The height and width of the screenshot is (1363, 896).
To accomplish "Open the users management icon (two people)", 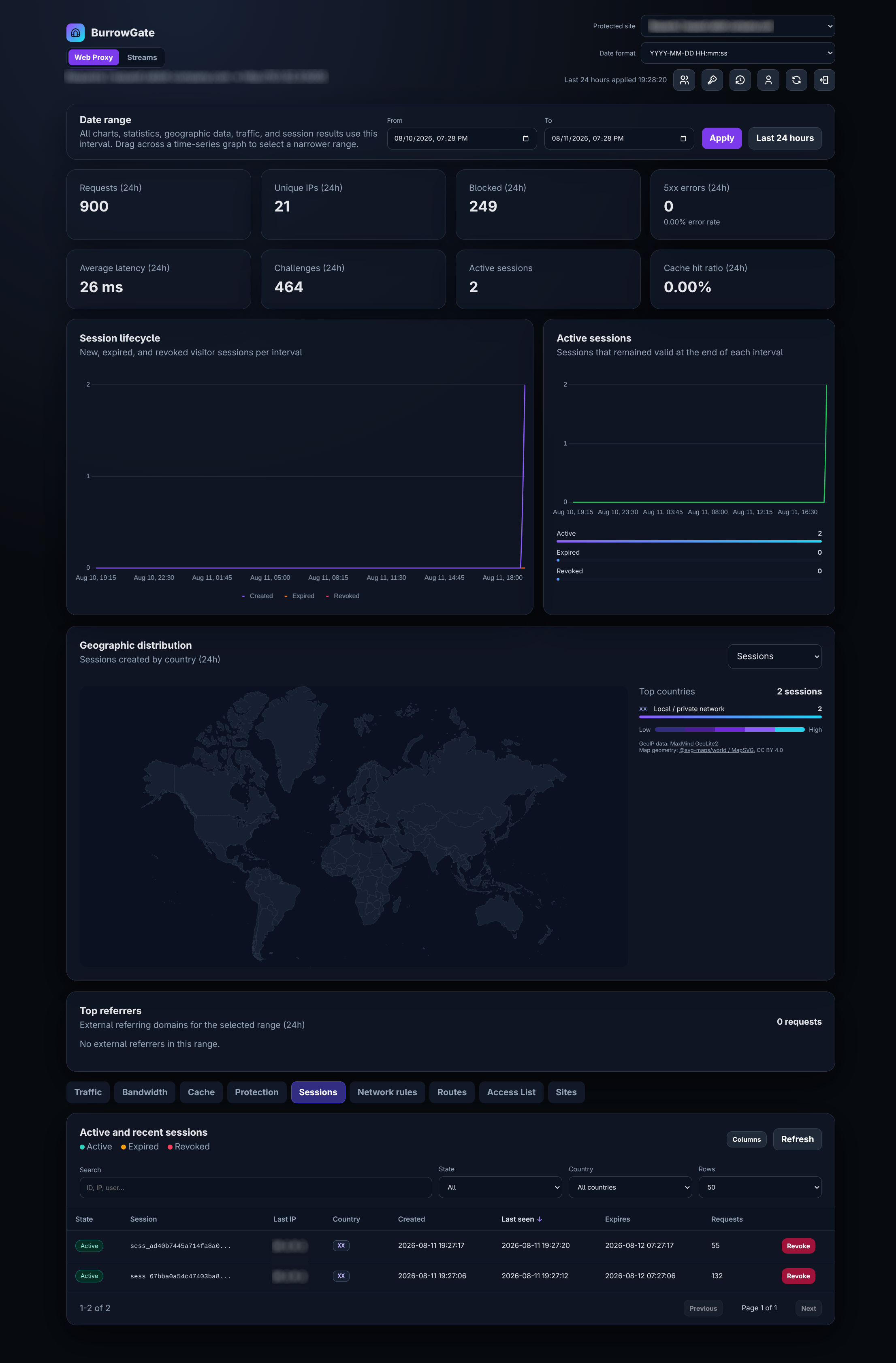I will click(x=684, y=80).
